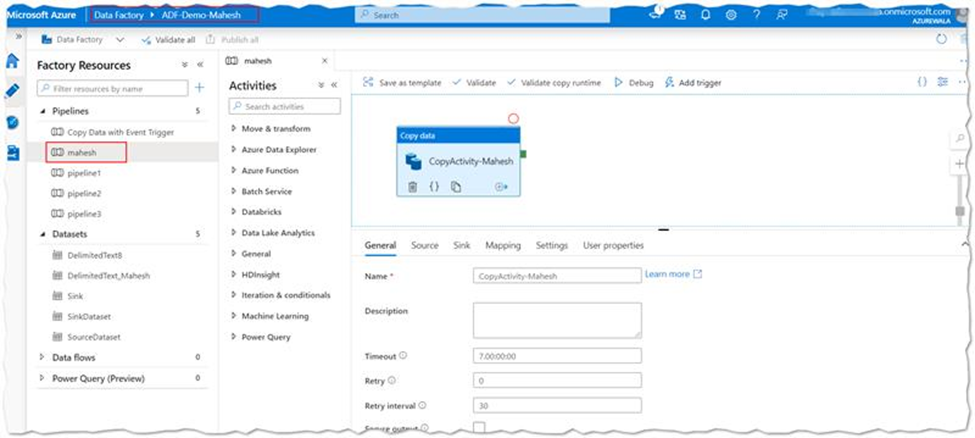The width and height of the screenshot is (975, 438).
Task: Open the switch Data Factory icon in header
Action: point(680,14)
